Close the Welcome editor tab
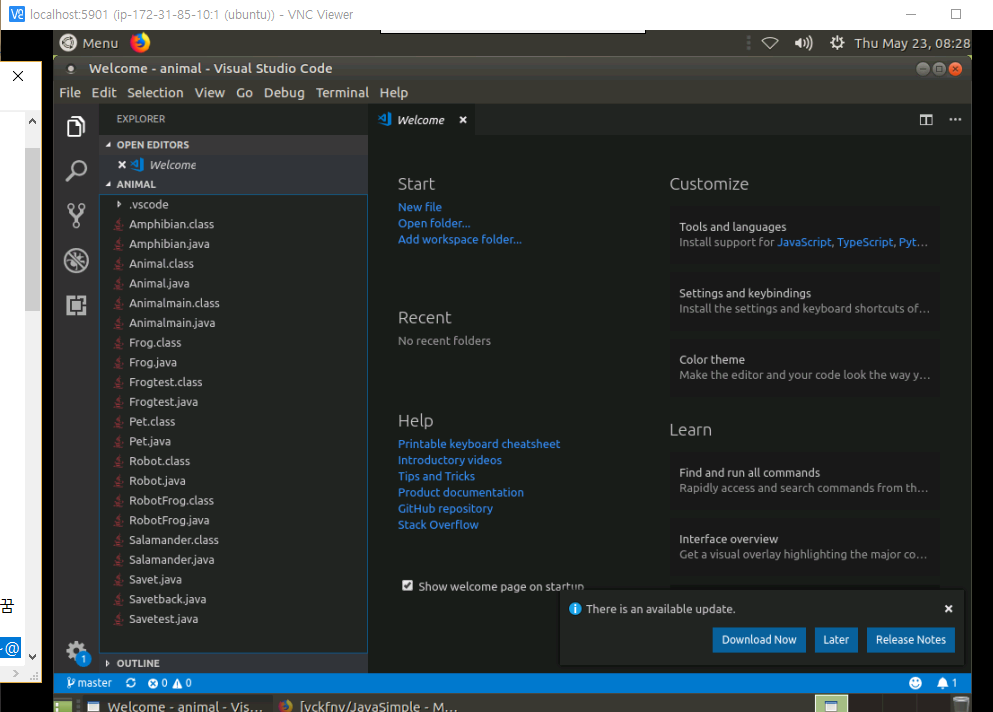Image resolution: width=993 pixels, height=712 pixels. pyautogui.click(x=463, y=120)
